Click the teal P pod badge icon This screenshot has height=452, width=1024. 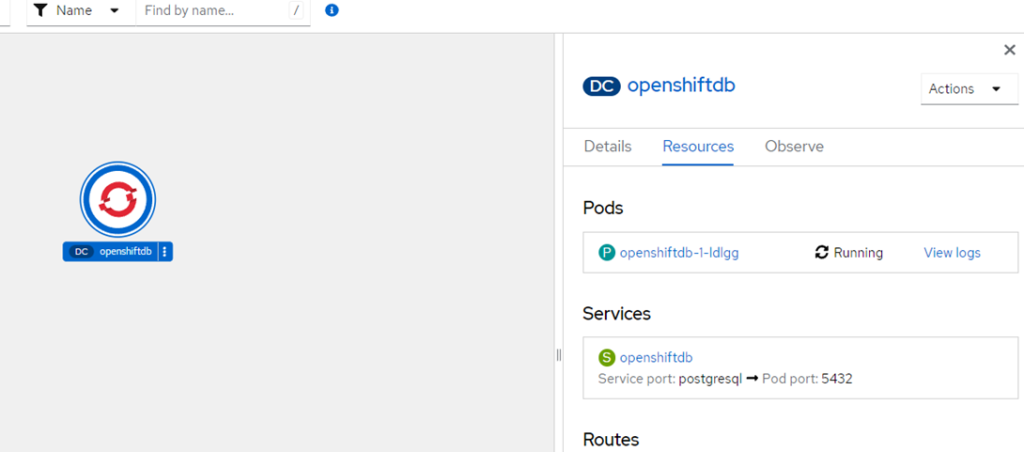tap(607, 253)
